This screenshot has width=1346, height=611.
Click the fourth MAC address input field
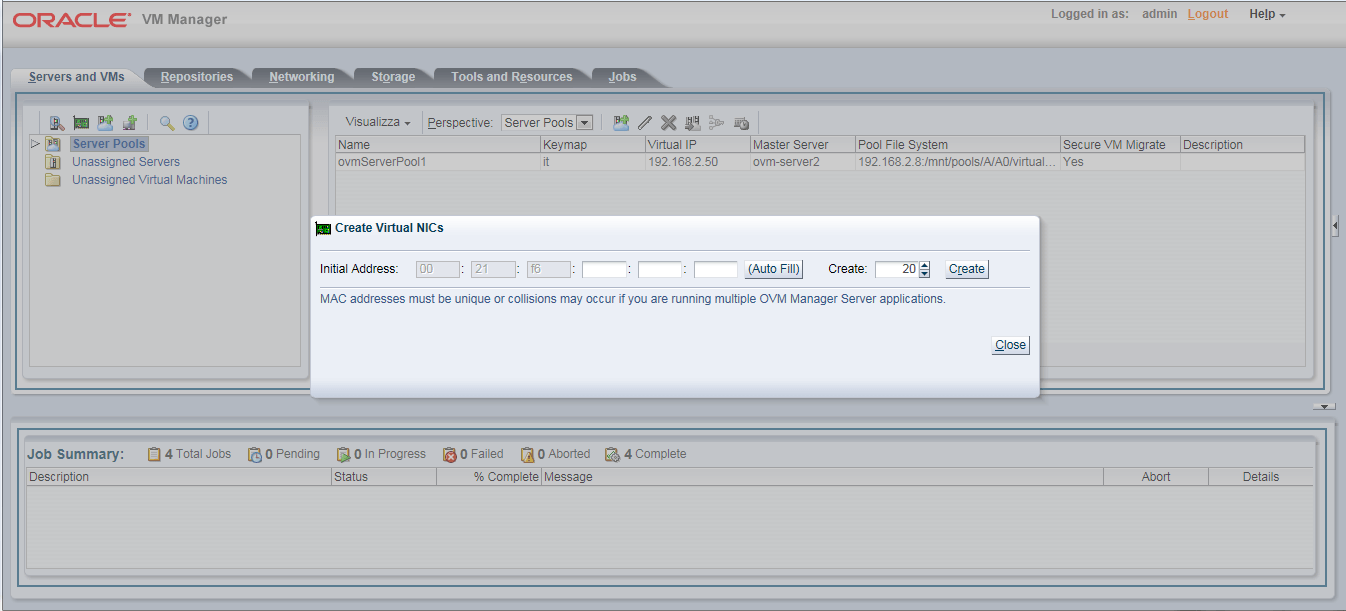pyautogui.click(x=604, y=269)
